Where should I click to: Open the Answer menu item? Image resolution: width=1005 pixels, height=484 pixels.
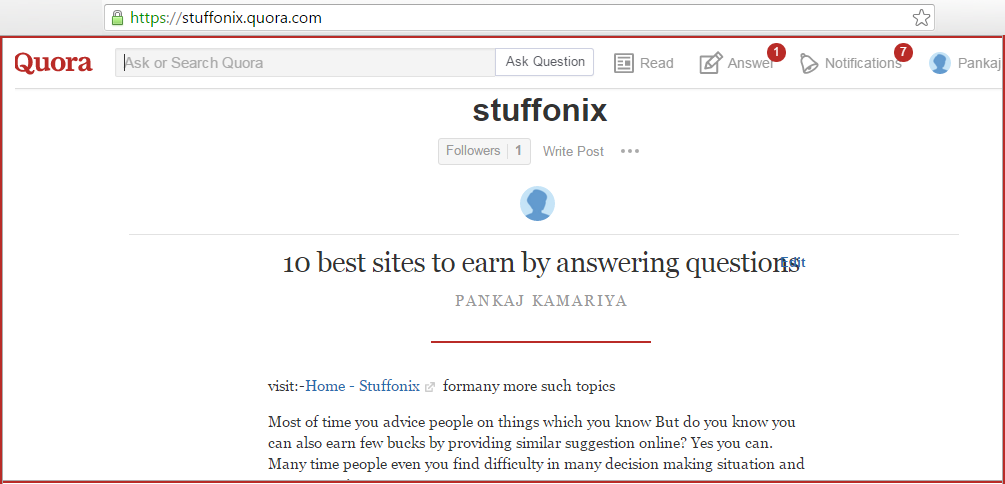(736, 63)
